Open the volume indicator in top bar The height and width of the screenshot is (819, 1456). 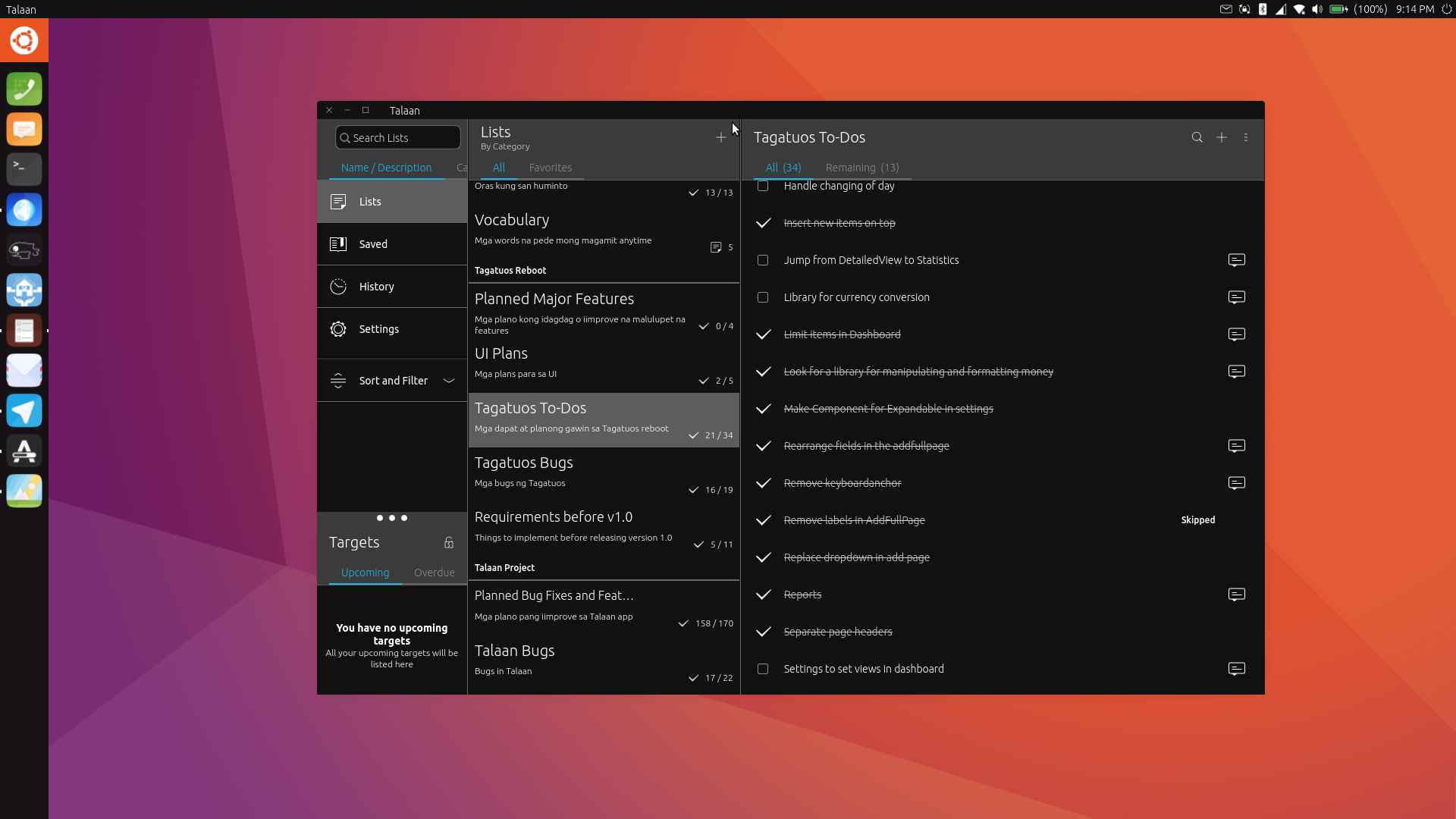(x=1317, y=9)
